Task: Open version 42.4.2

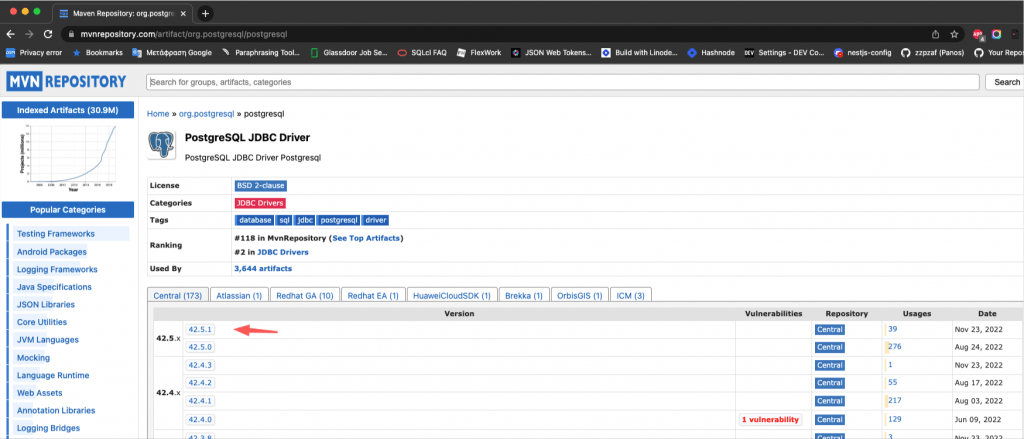Action: (x=200, y=383)
